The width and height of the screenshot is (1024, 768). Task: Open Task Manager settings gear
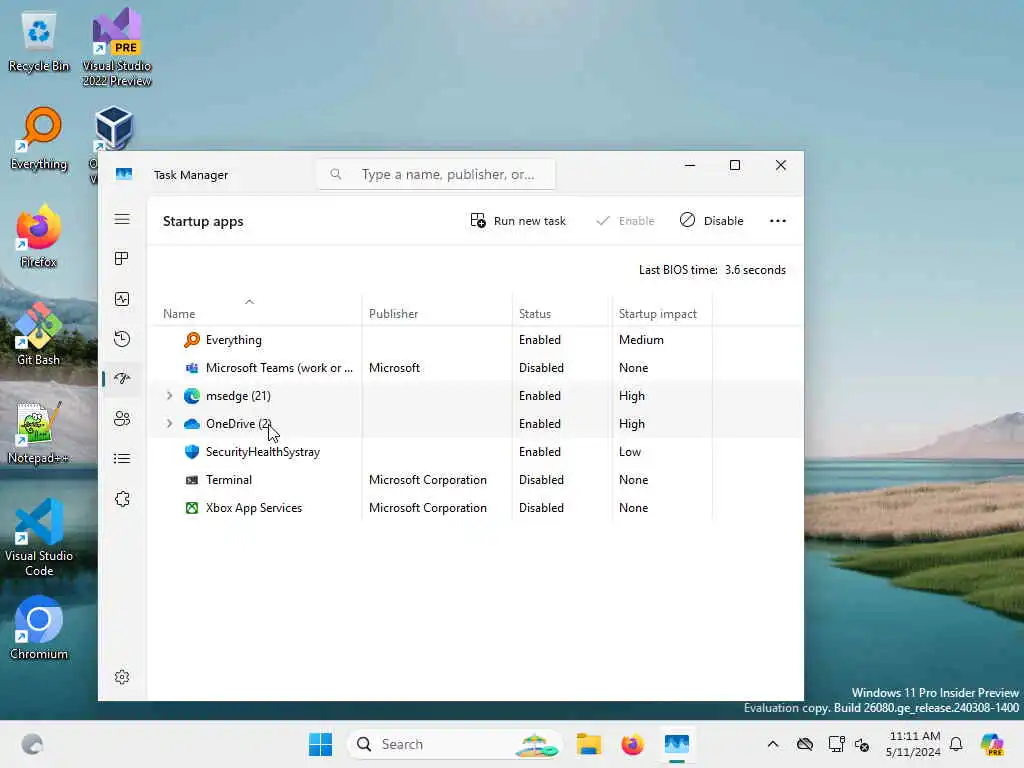coord(122,677)
